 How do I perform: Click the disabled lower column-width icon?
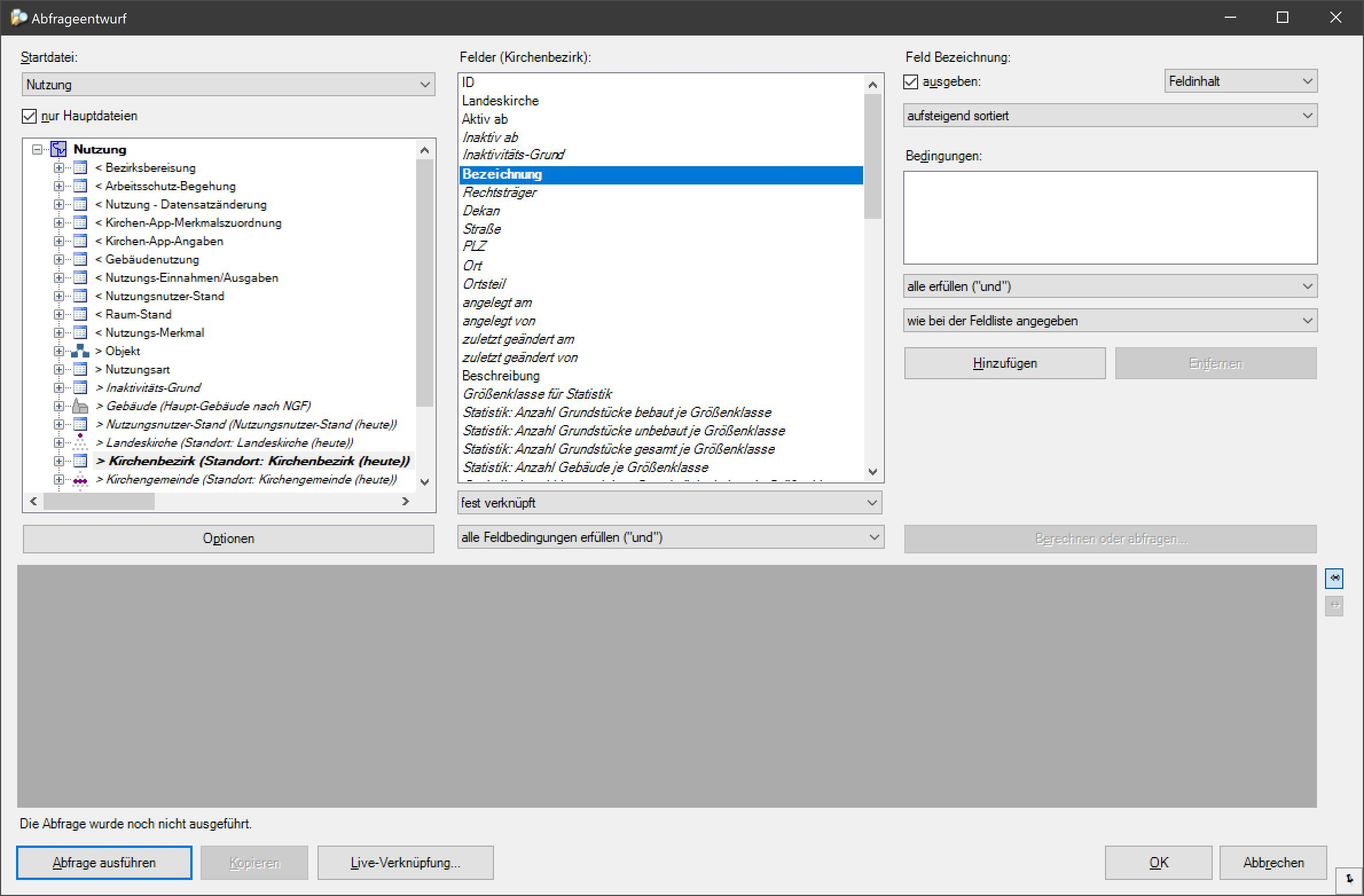(x=1334, y=606)
